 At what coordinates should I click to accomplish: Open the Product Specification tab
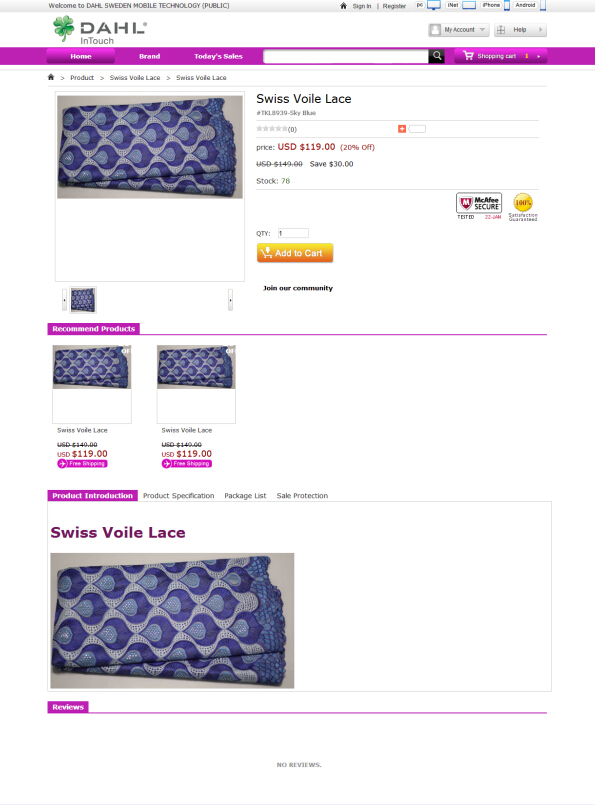coord(179,495)
